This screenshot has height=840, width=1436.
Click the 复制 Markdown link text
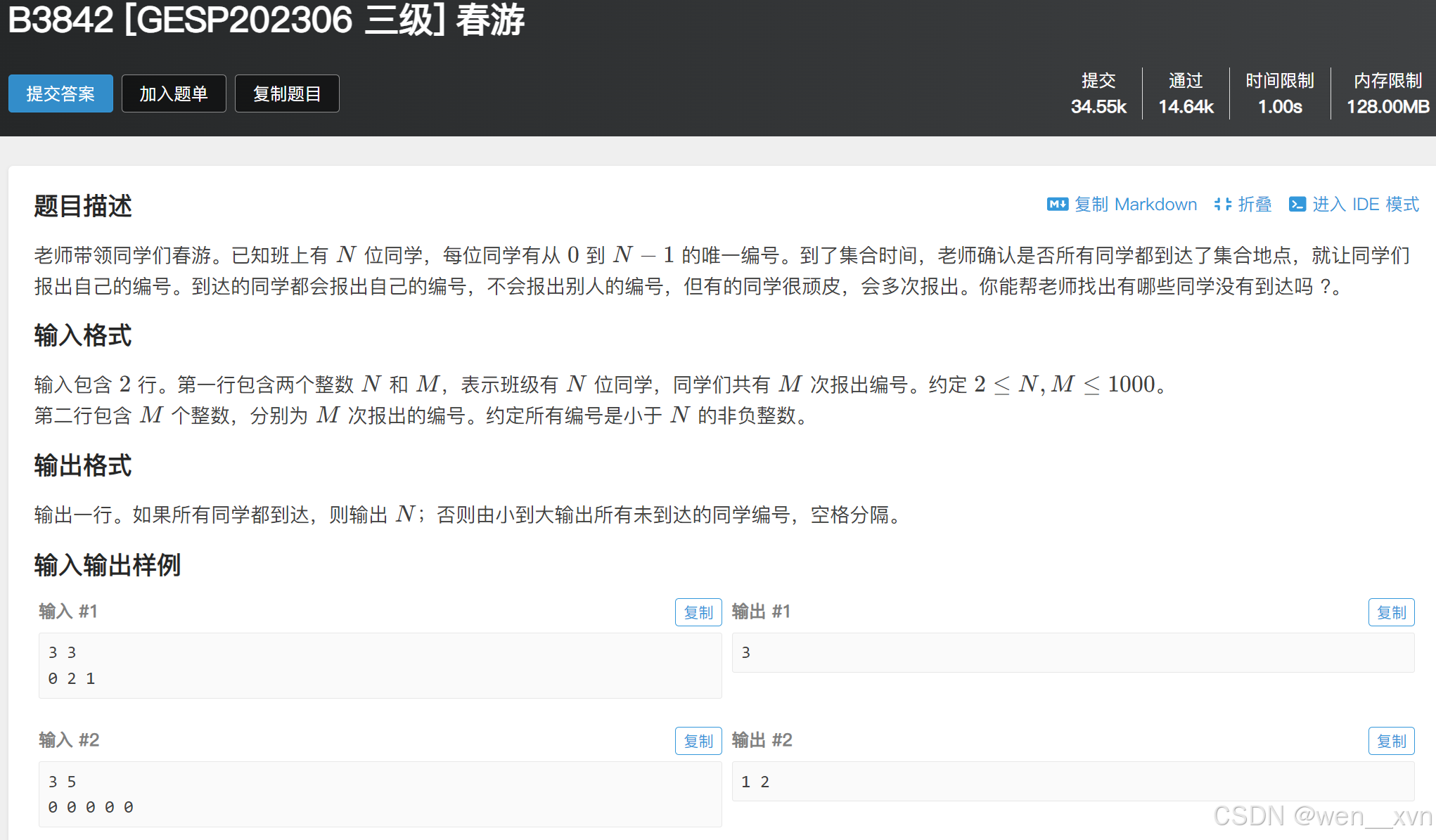tap(1135, 205)
